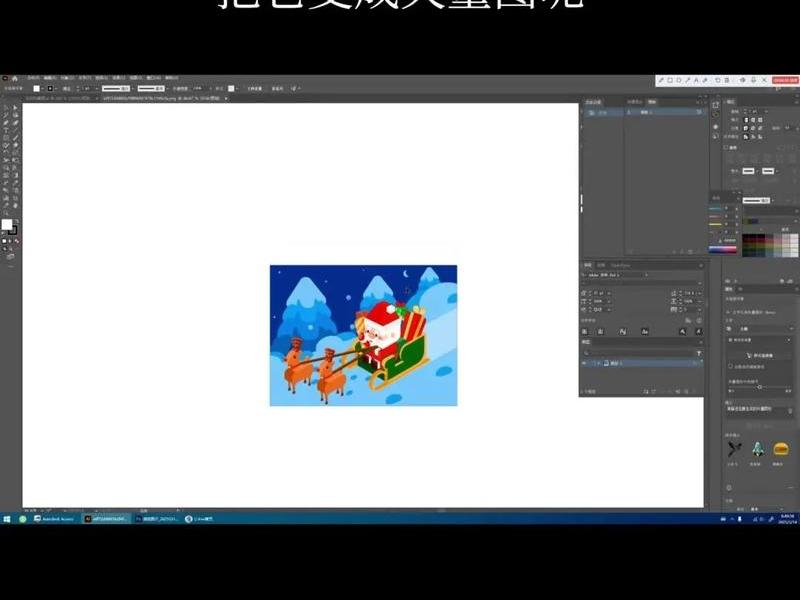This screenshot has height=600, width=800.
Task: Open the Edit menu
Action: pos(49,78)
